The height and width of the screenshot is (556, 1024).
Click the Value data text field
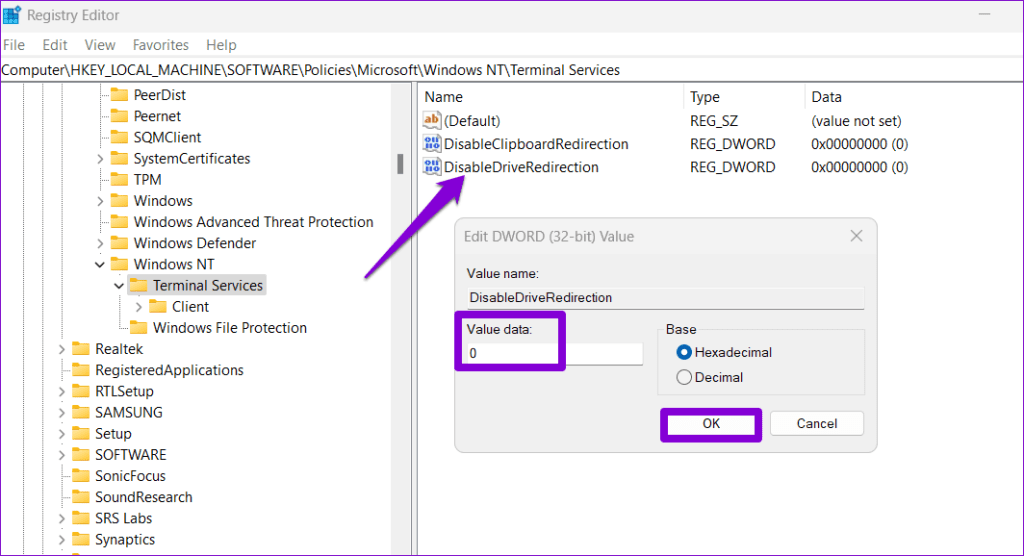coord(554,354)
